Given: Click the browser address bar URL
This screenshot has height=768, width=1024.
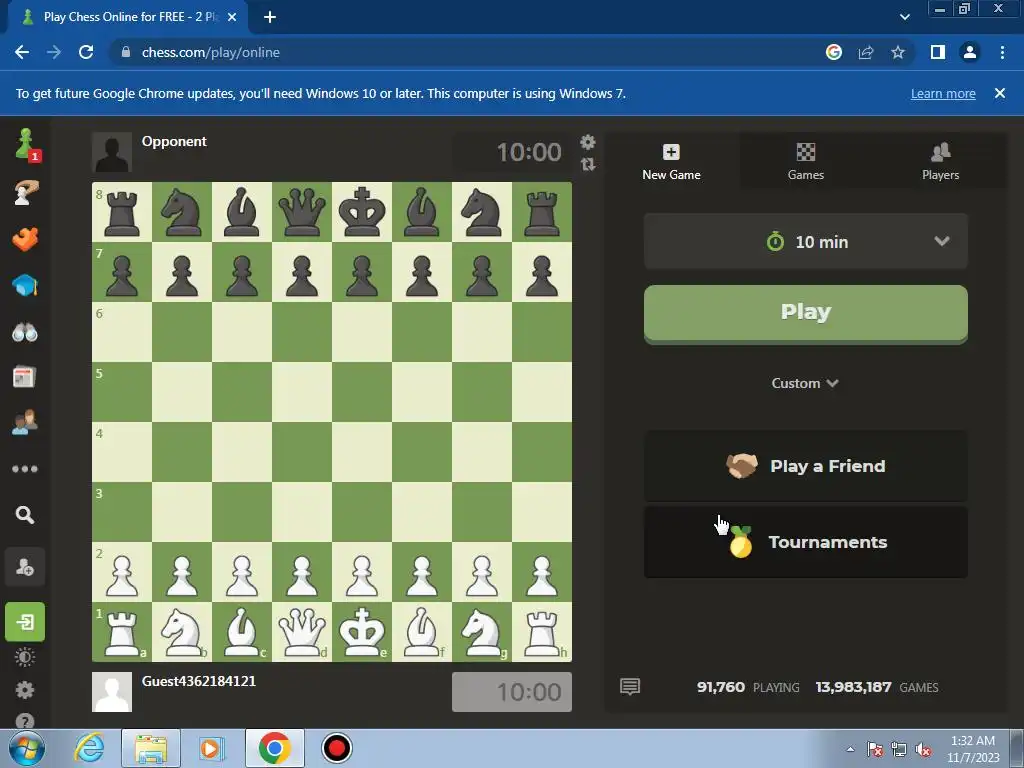Looking at the screenshot, I should point(210,52).
